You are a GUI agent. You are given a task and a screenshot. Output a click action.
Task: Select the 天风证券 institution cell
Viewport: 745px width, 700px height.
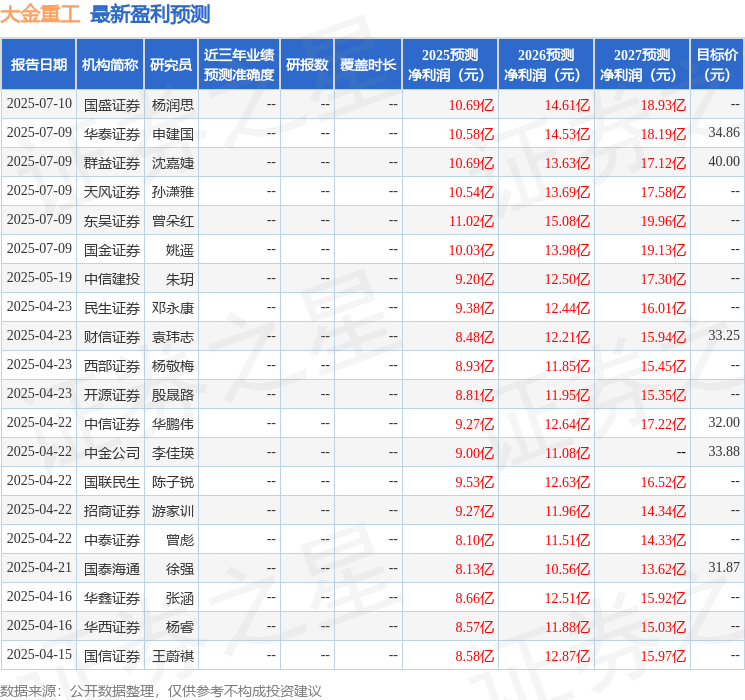pyautogui.click(x=112, y=192)
